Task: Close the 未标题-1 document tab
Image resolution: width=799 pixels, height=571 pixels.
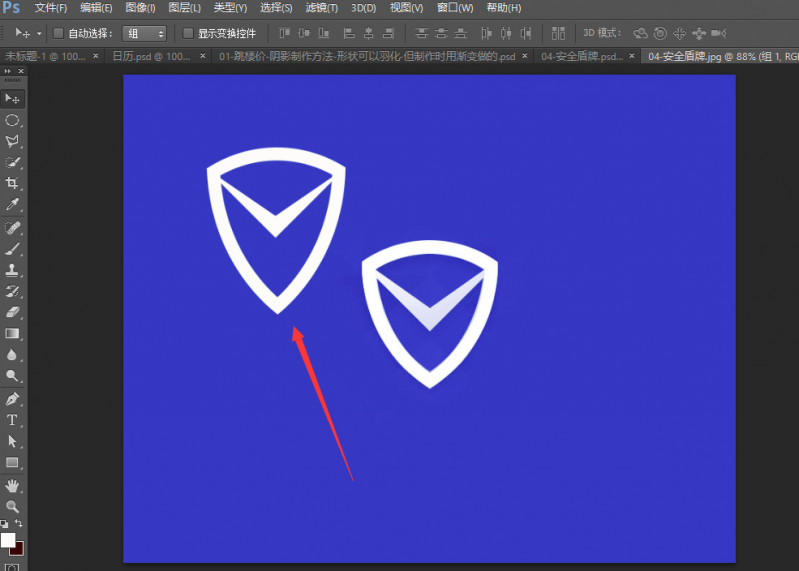Action: (95, 56)
